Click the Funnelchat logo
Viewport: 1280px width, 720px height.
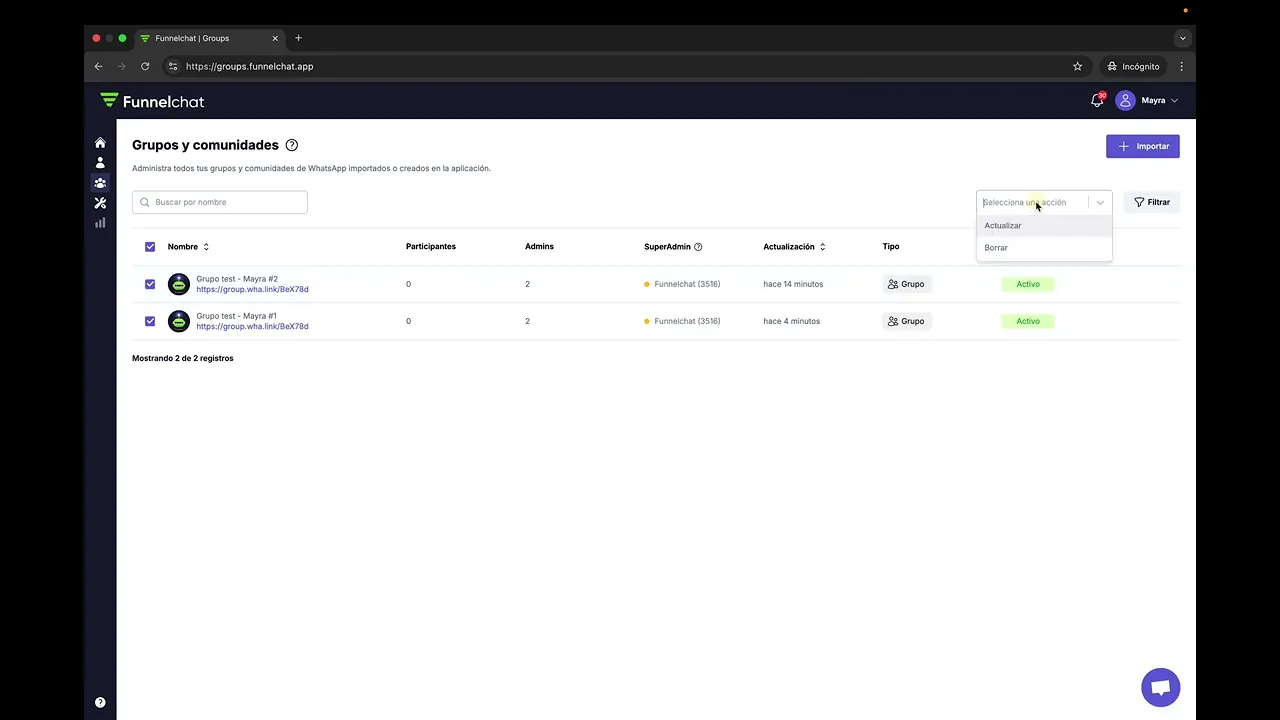coord(152,101)
